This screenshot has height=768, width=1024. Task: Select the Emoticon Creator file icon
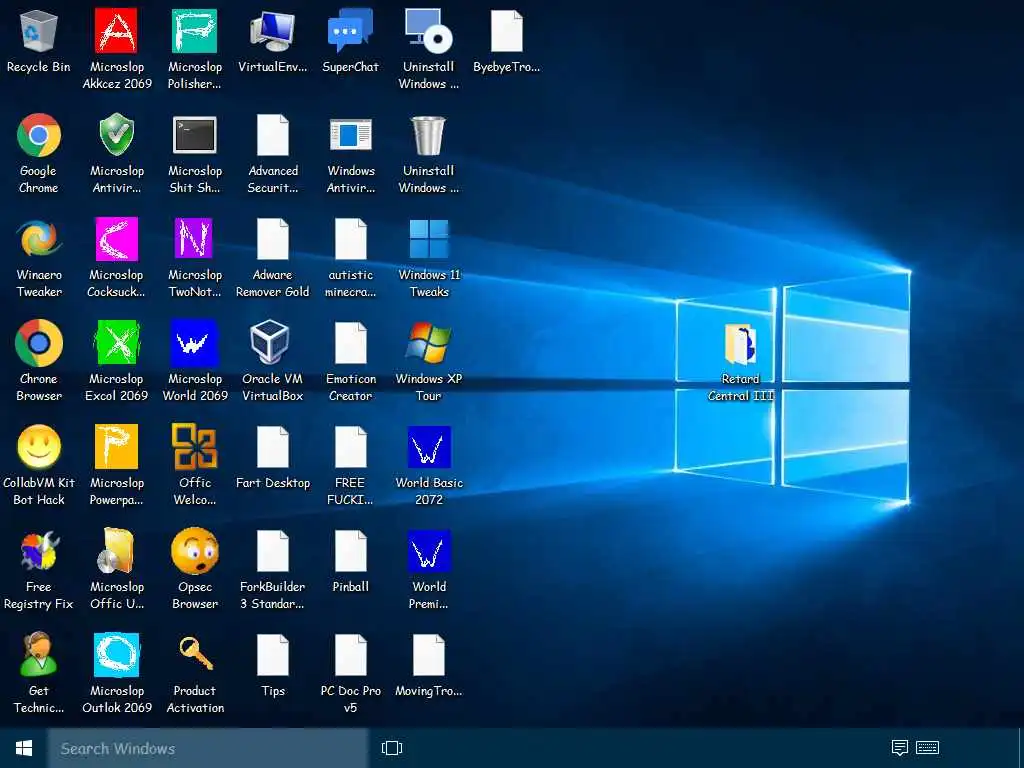[x=351, y=343]
